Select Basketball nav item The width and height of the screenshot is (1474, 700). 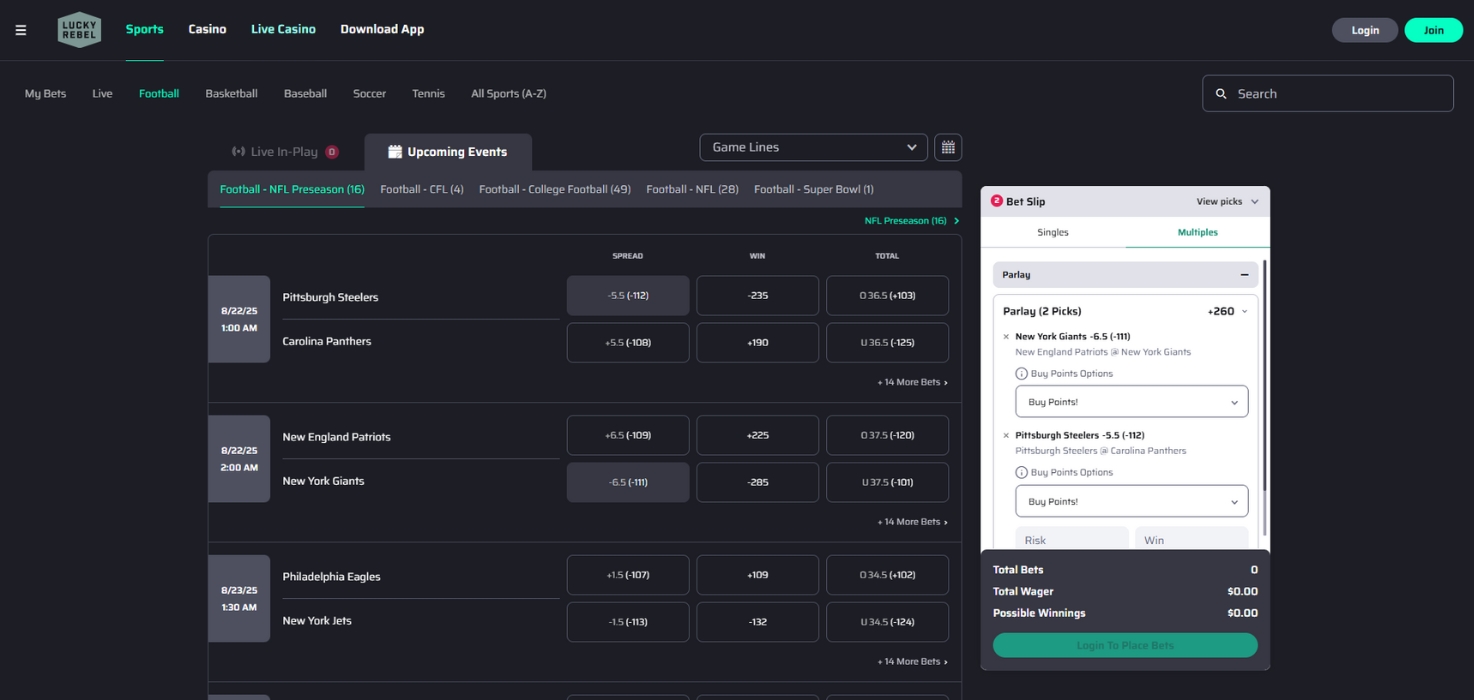click(x=231, y=94)
